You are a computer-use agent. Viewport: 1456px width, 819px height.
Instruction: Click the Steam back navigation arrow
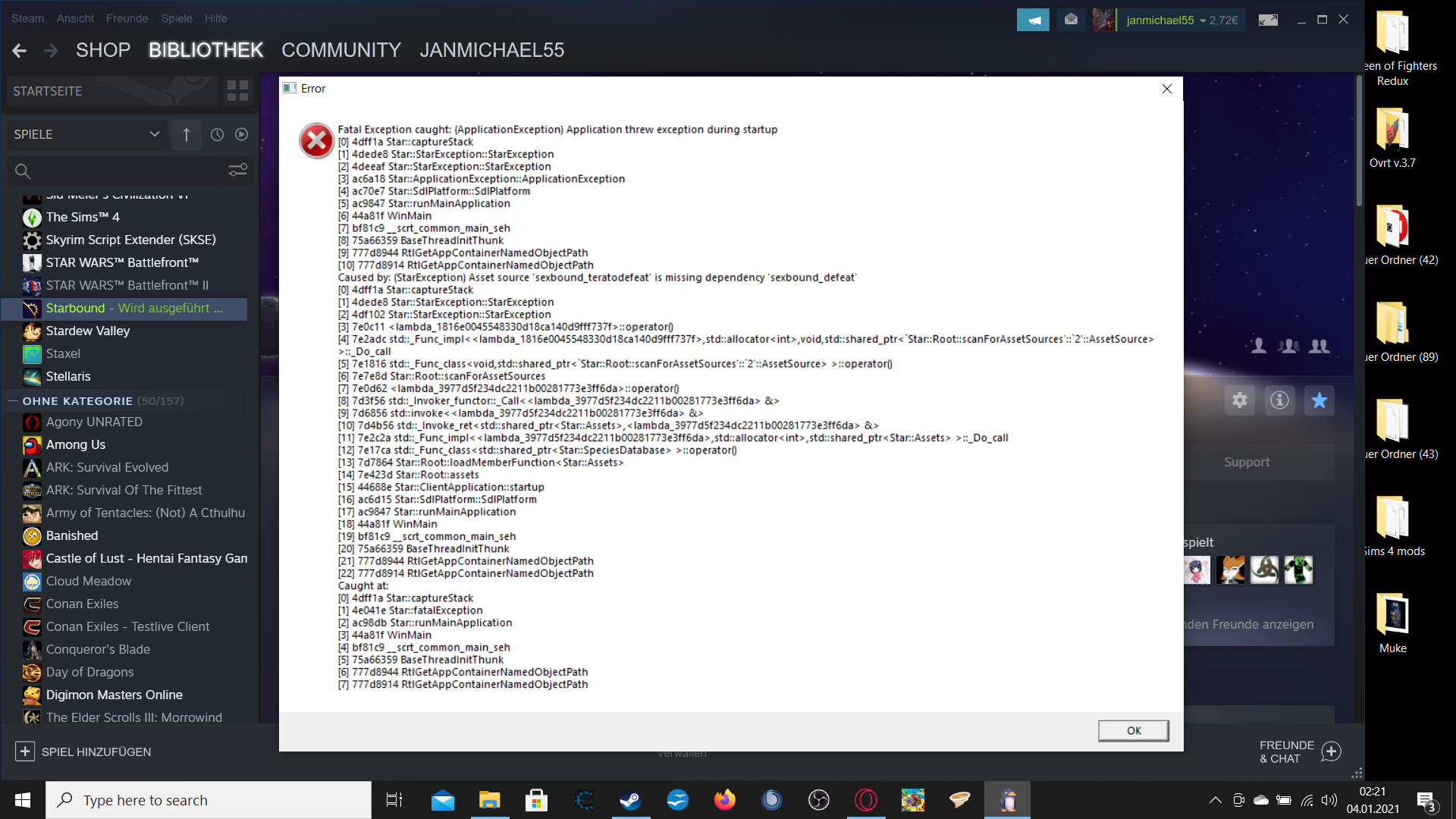pyautogui.click(x=20, y=51)
